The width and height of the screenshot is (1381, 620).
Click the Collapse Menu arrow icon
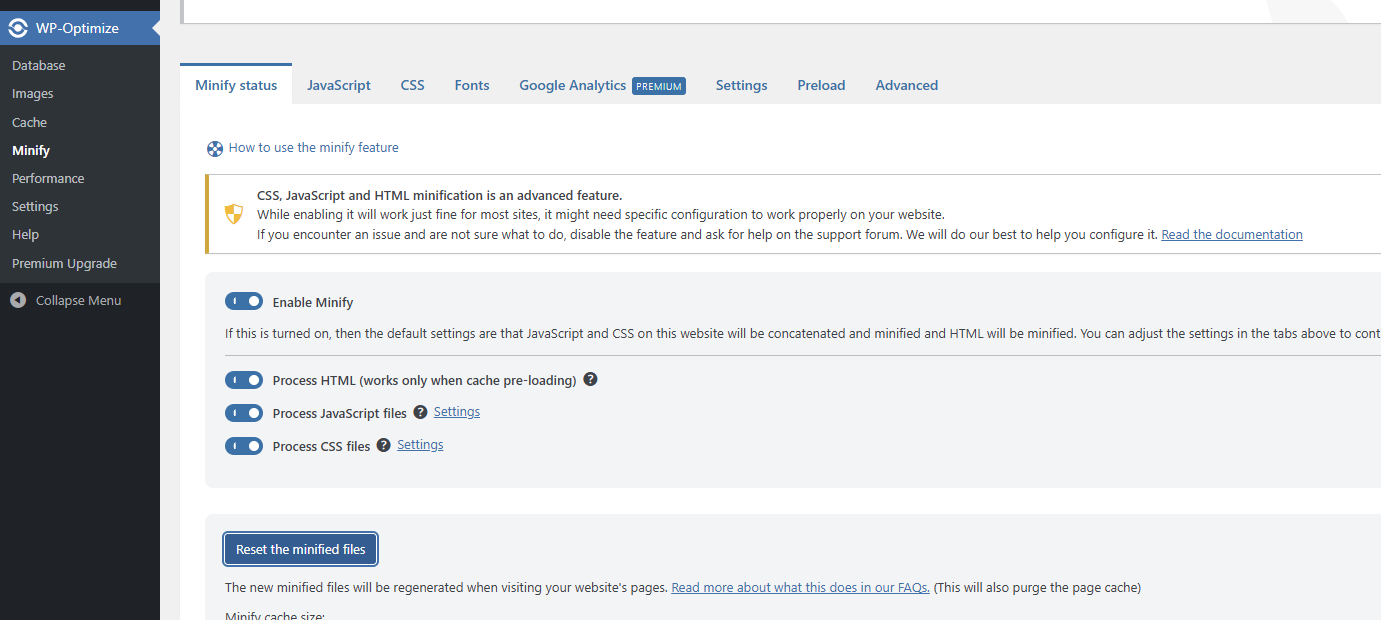coord(18,300)
